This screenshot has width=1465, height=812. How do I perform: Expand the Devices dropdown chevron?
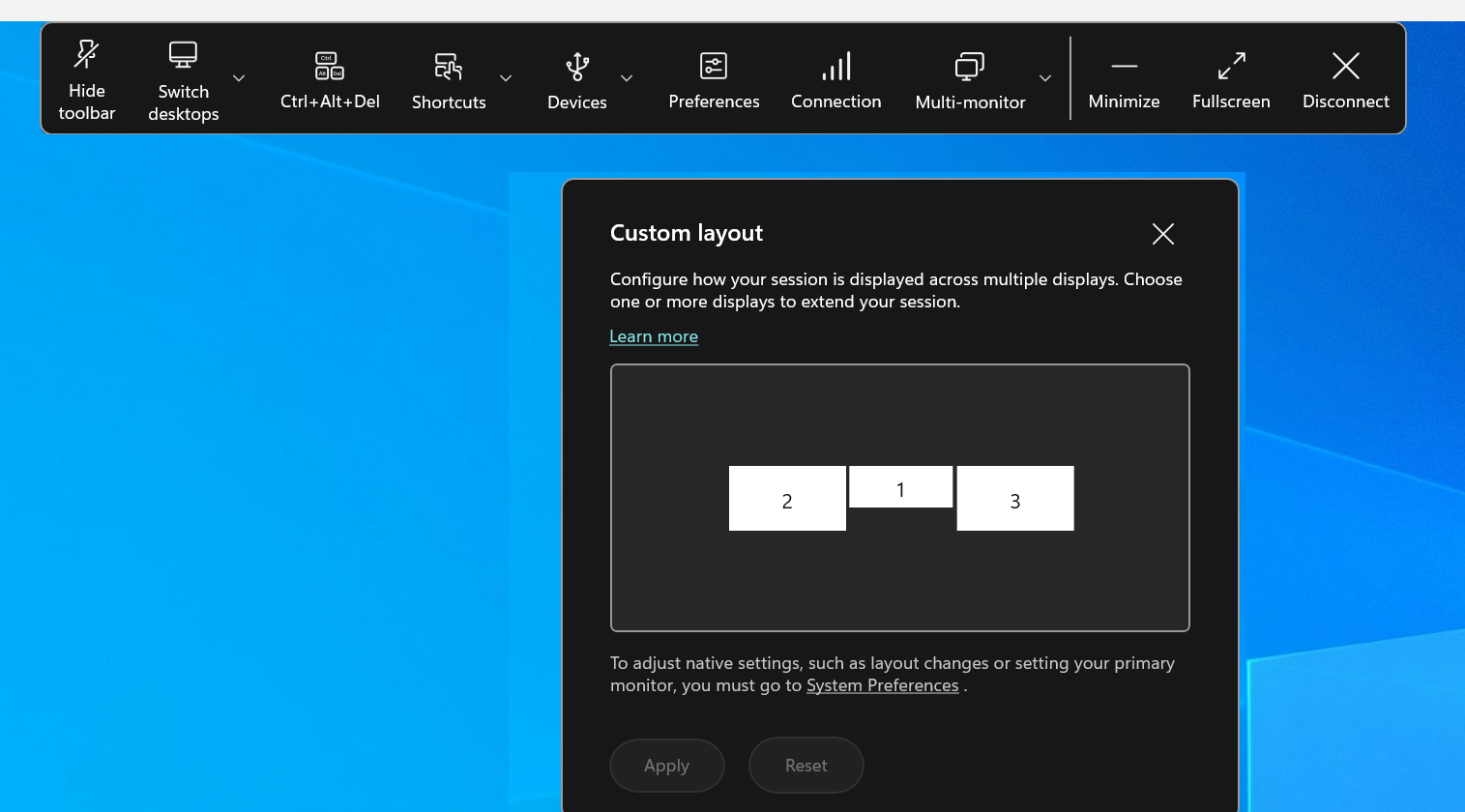(627, 78)
